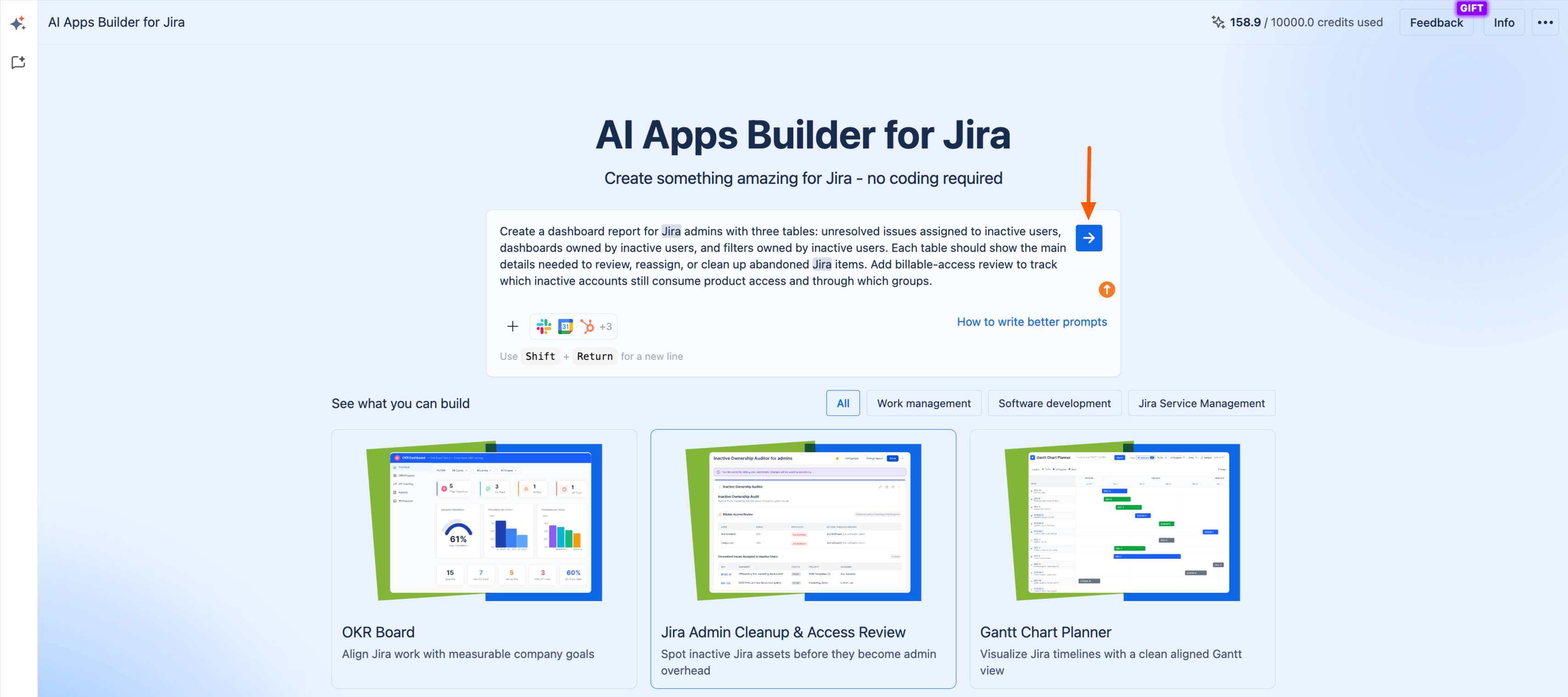Select the HubSpot integration icon
The height and width of the screenshot is (697, 1568).
[x=587, y=327]
